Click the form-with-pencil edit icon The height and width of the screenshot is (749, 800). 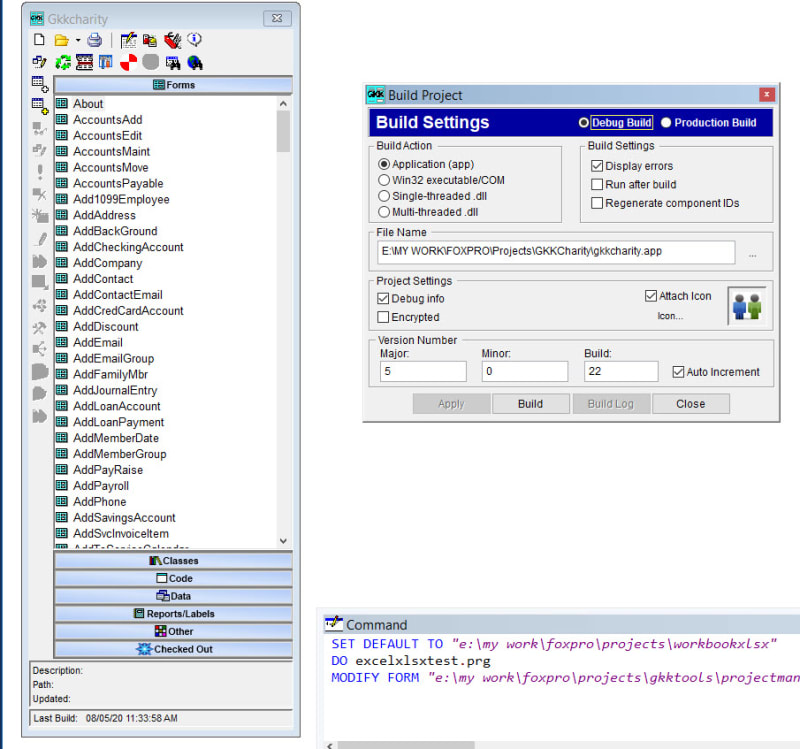click(129, 40)
